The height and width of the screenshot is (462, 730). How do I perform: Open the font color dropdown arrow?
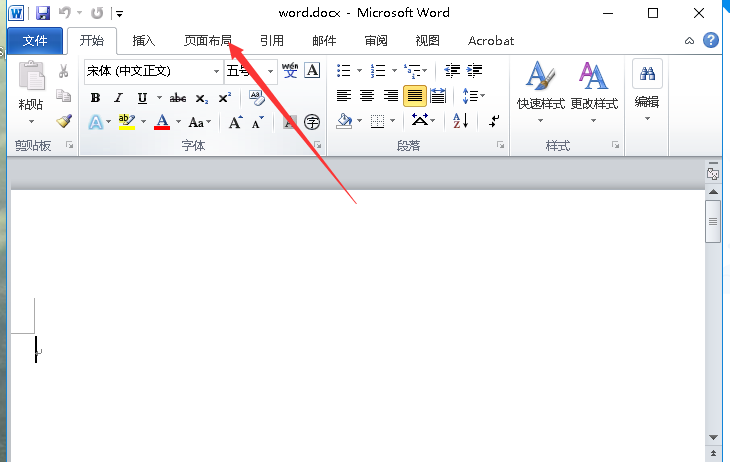coord(178,122)
